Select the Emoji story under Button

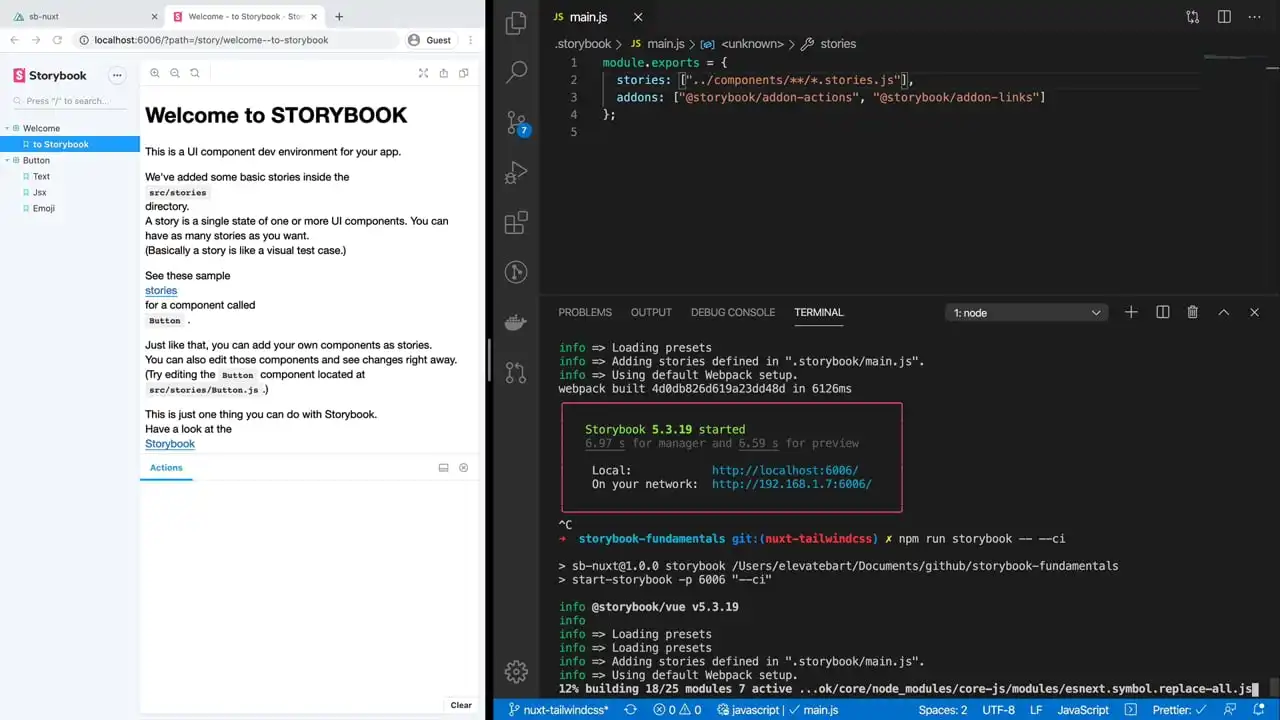click(x=43, y=208)
